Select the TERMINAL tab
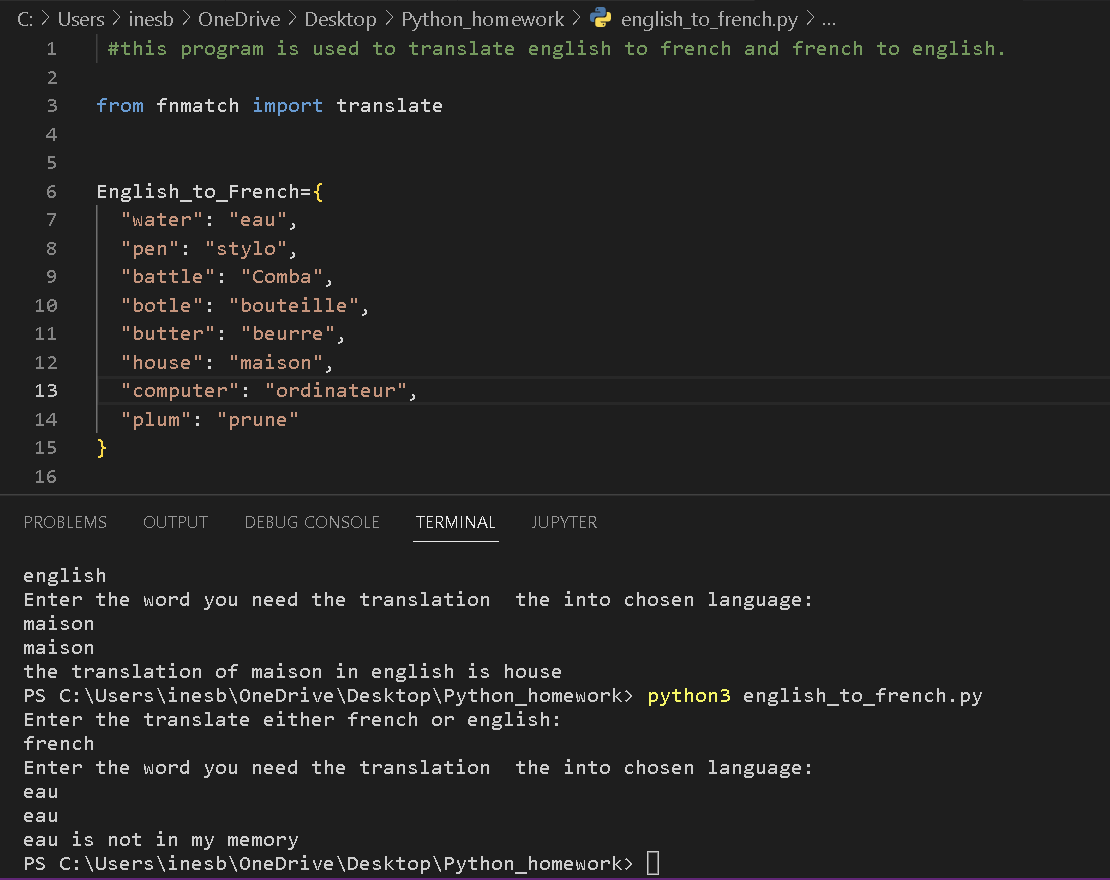 pos(455,522)
